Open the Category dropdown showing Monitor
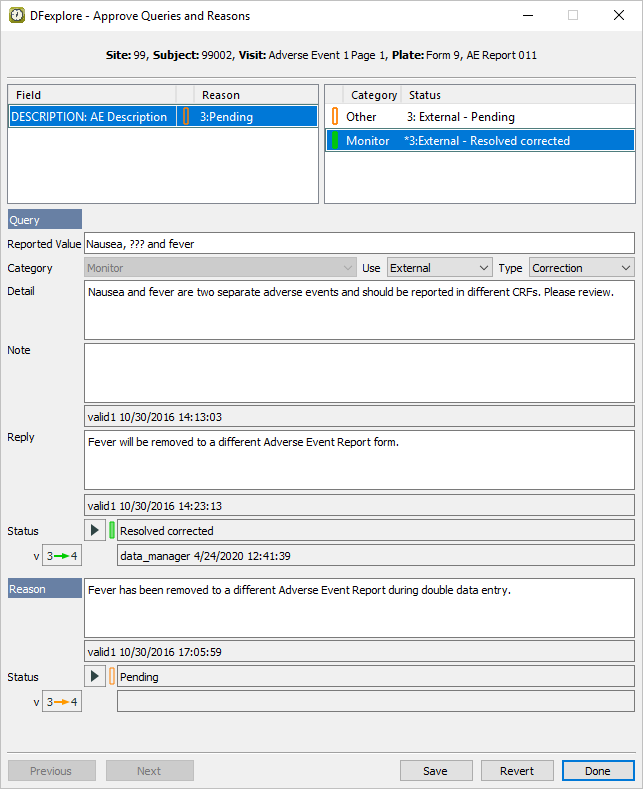 click(220, 268)
